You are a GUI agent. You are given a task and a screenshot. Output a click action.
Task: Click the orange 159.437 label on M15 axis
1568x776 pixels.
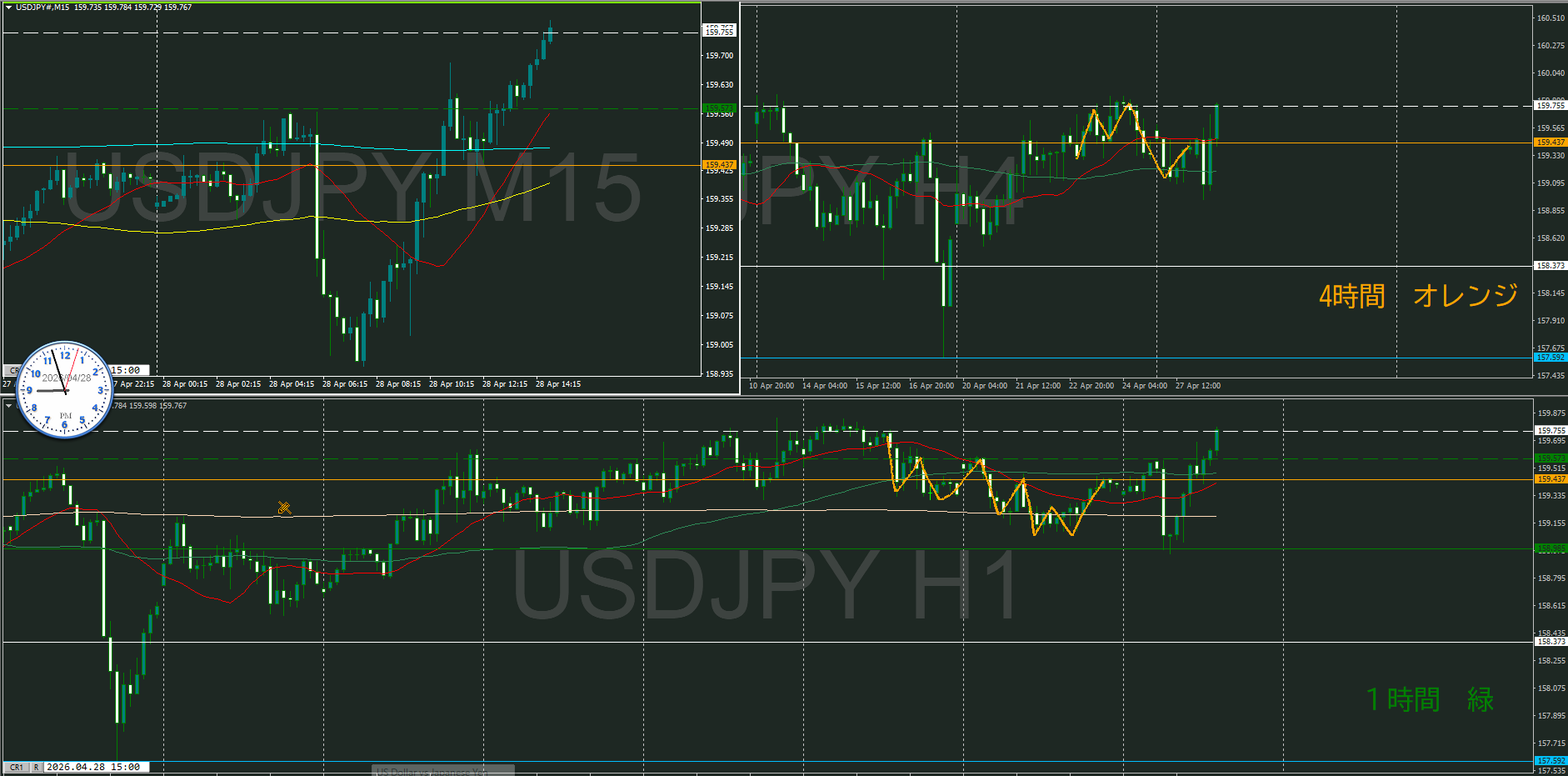point(719,165)
